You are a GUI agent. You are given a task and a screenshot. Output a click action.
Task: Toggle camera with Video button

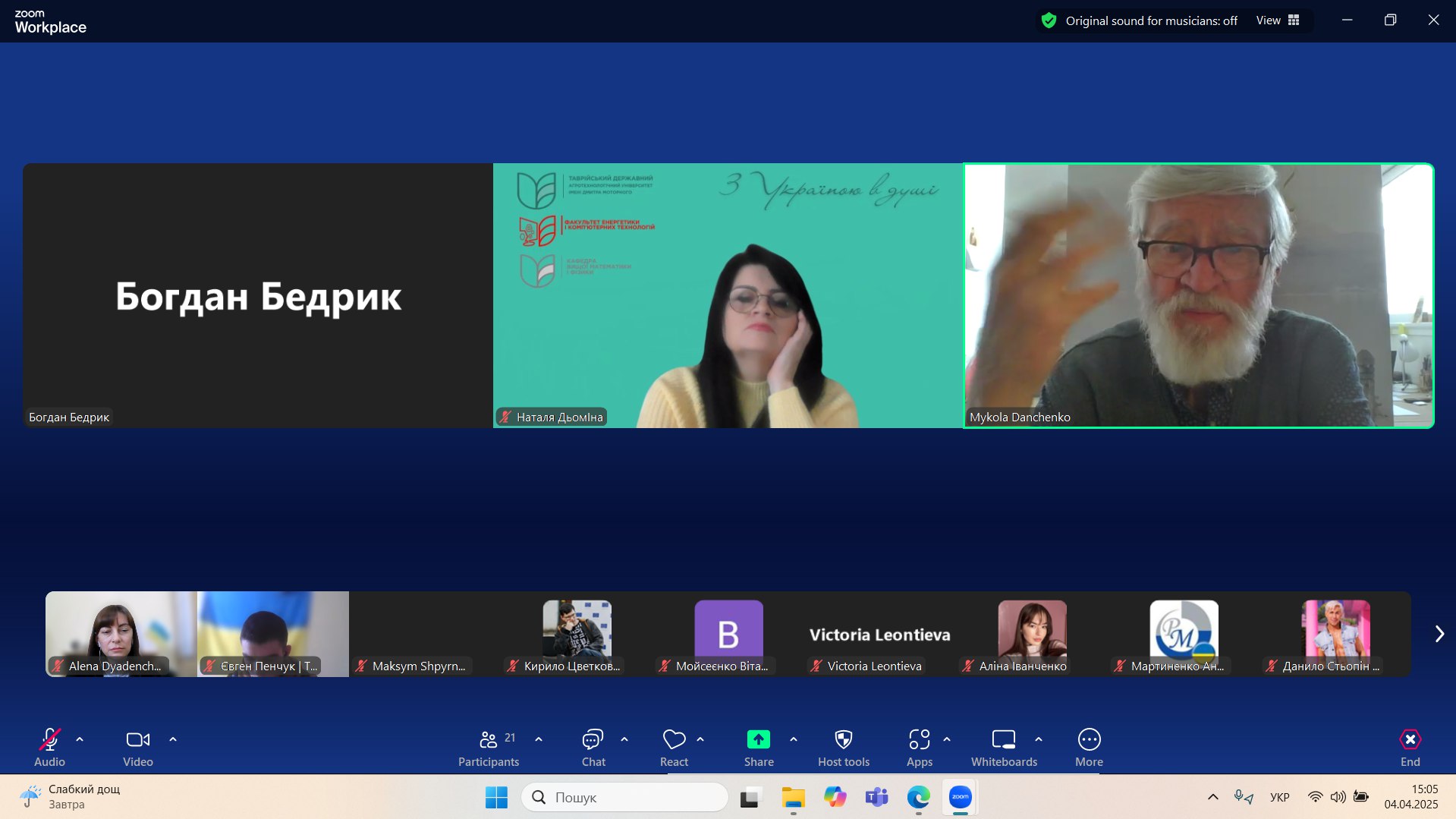(137, 748)
